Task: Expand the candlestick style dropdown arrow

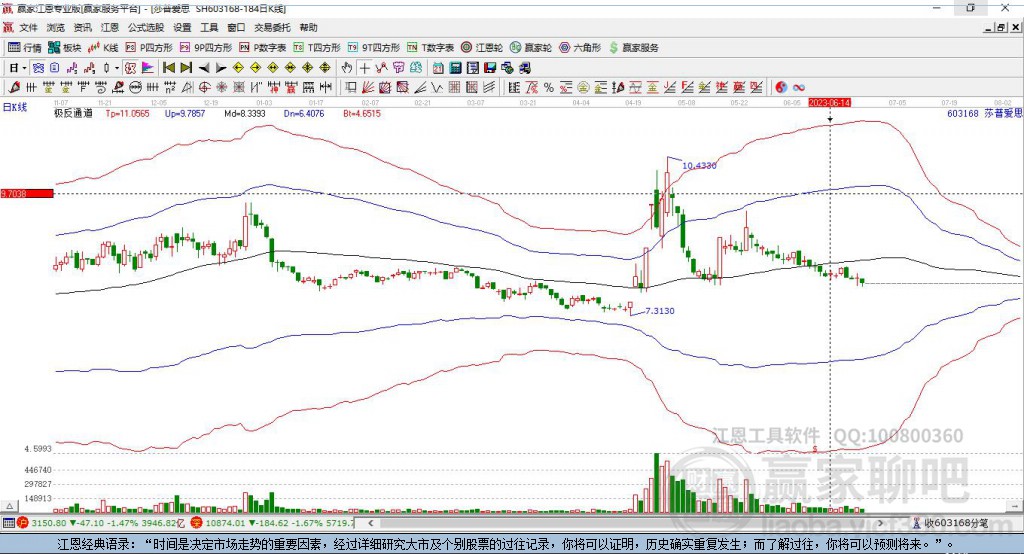Action: [x=117, y=68]
